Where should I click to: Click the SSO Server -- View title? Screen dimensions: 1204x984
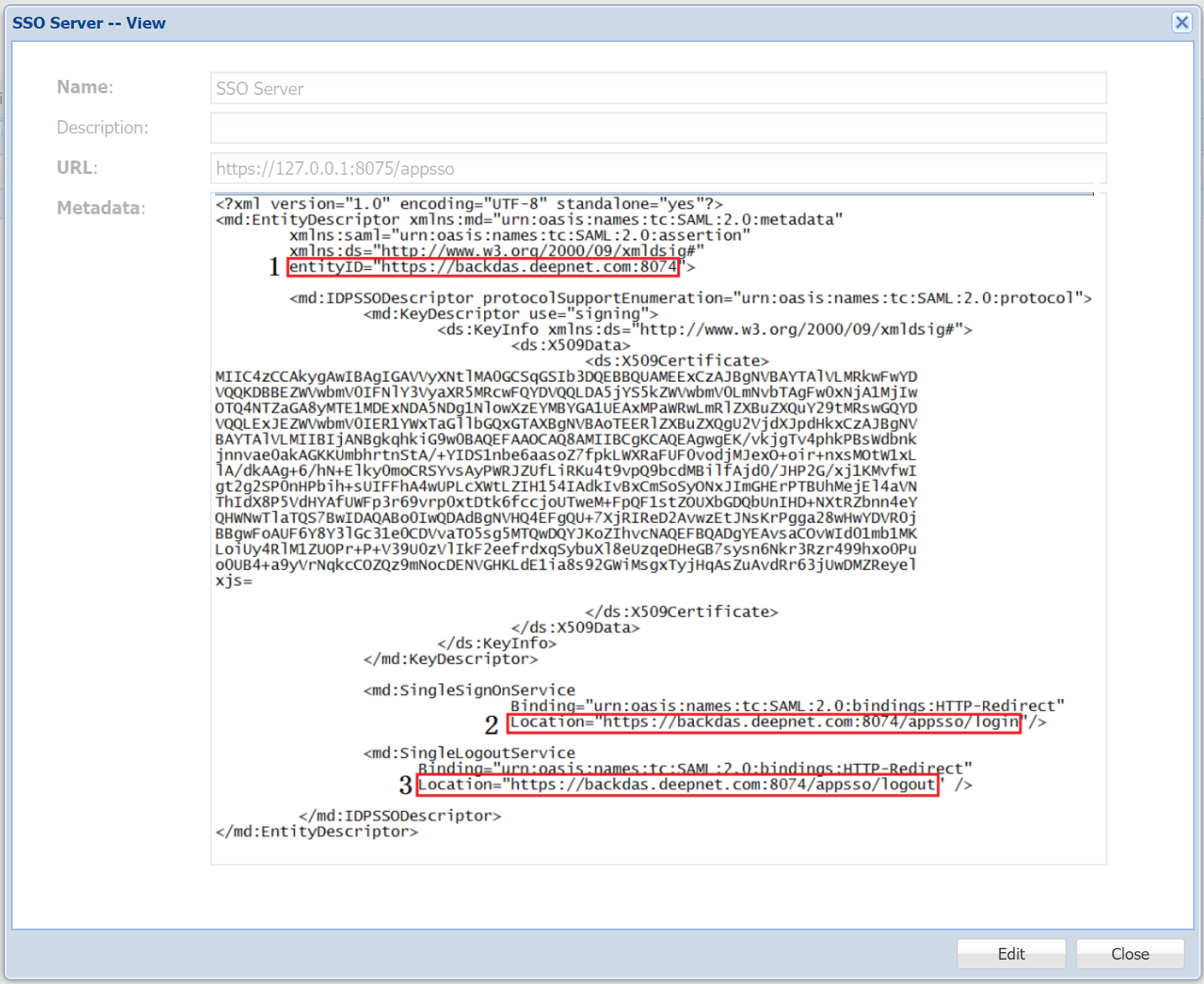click(x=89, y=23)
